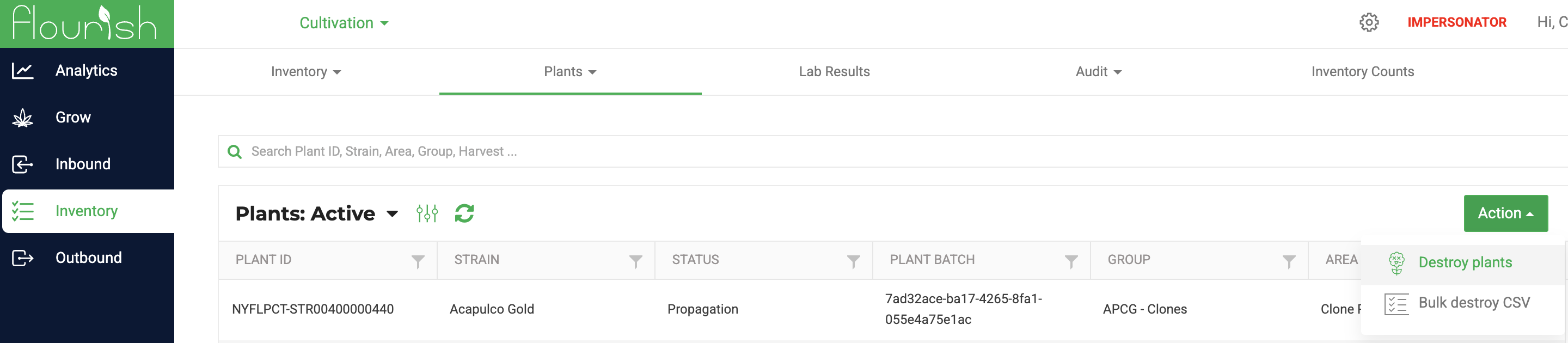Expand the Audit tab menu
The height and width of the screenshot is (343, 1568).
tap(1099, 72)
